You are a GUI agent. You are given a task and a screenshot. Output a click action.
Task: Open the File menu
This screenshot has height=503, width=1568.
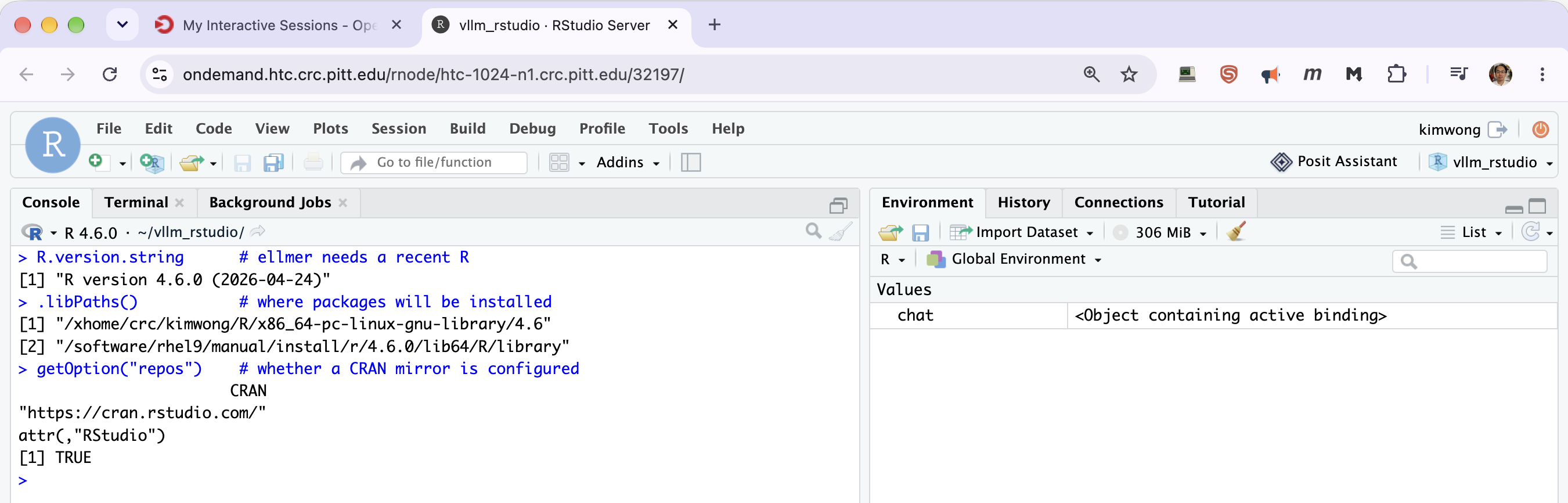[x=109, y=128]
